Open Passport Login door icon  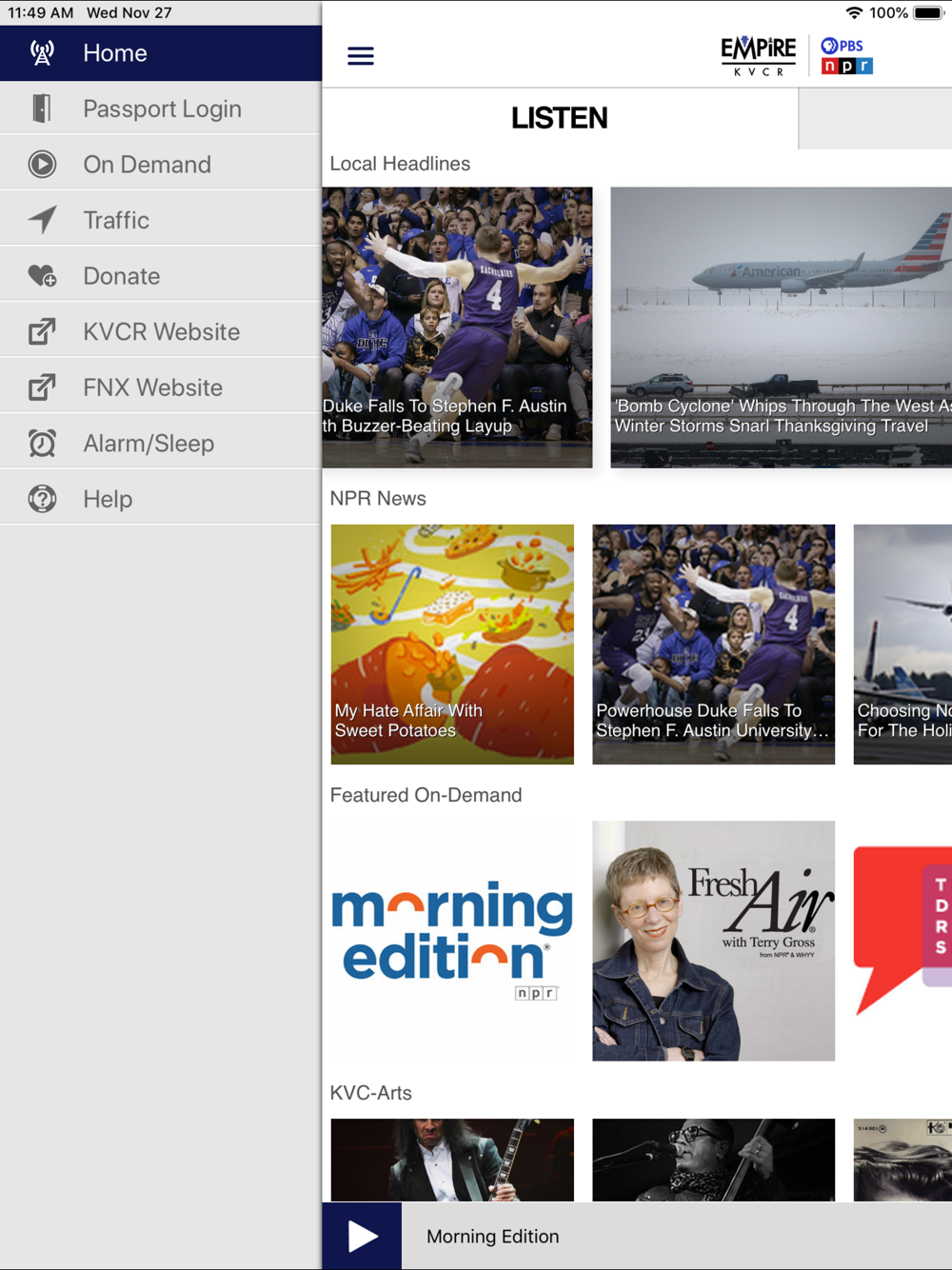pos(42,109)
